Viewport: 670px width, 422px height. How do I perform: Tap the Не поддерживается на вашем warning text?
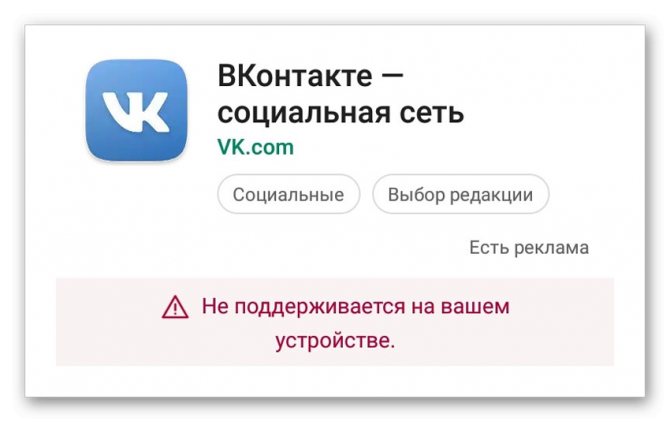[356, 307]
